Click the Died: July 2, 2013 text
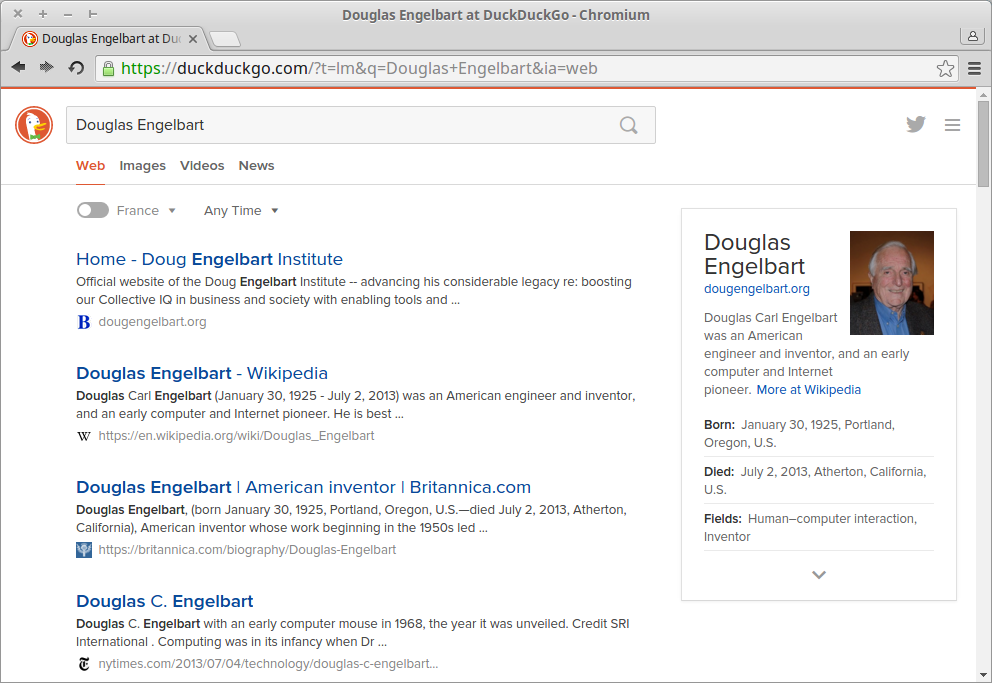This screenshot has height=683, width=992. pyautogui.click(x=815, y=481)
